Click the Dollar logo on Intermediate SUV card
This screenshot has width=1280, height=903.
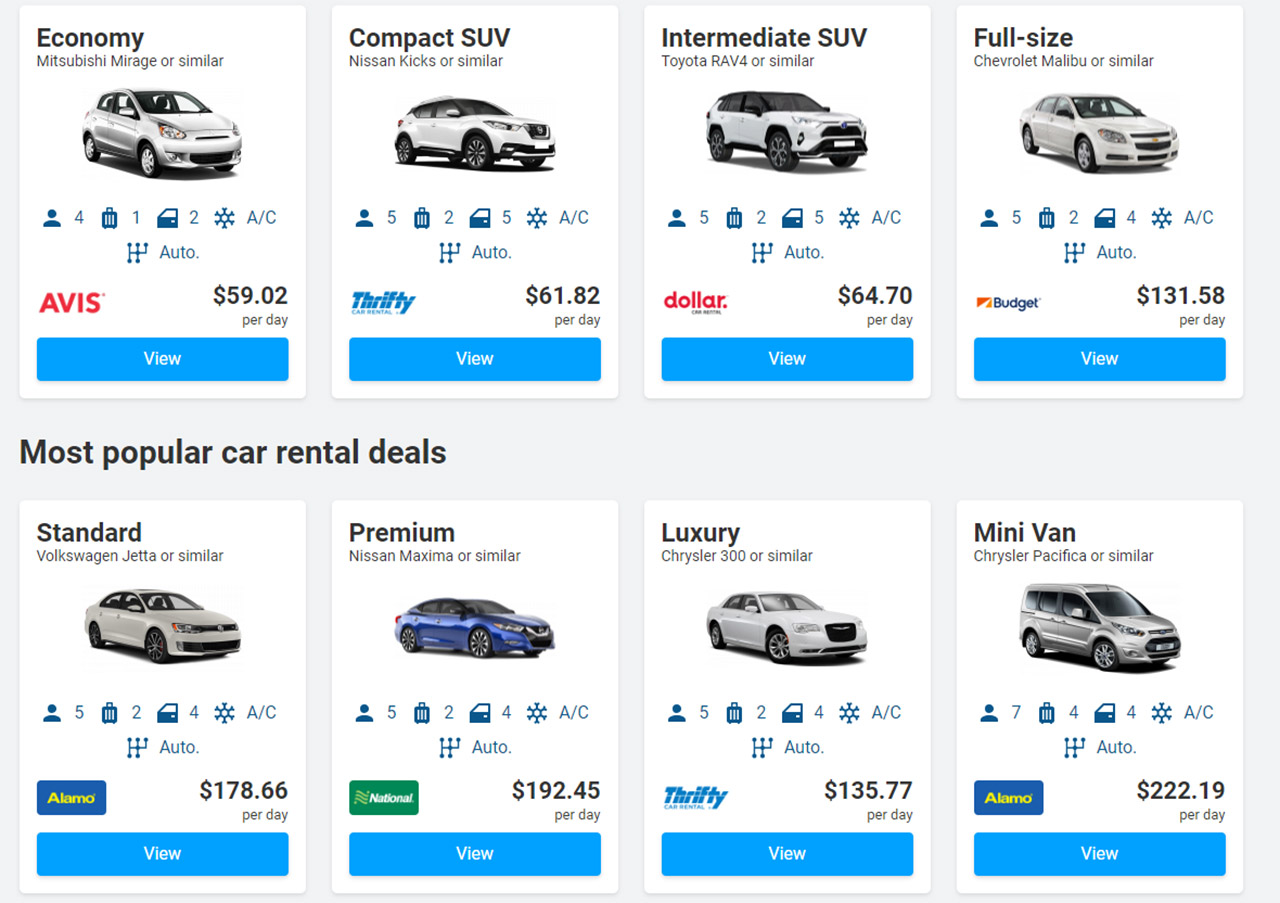695,302
